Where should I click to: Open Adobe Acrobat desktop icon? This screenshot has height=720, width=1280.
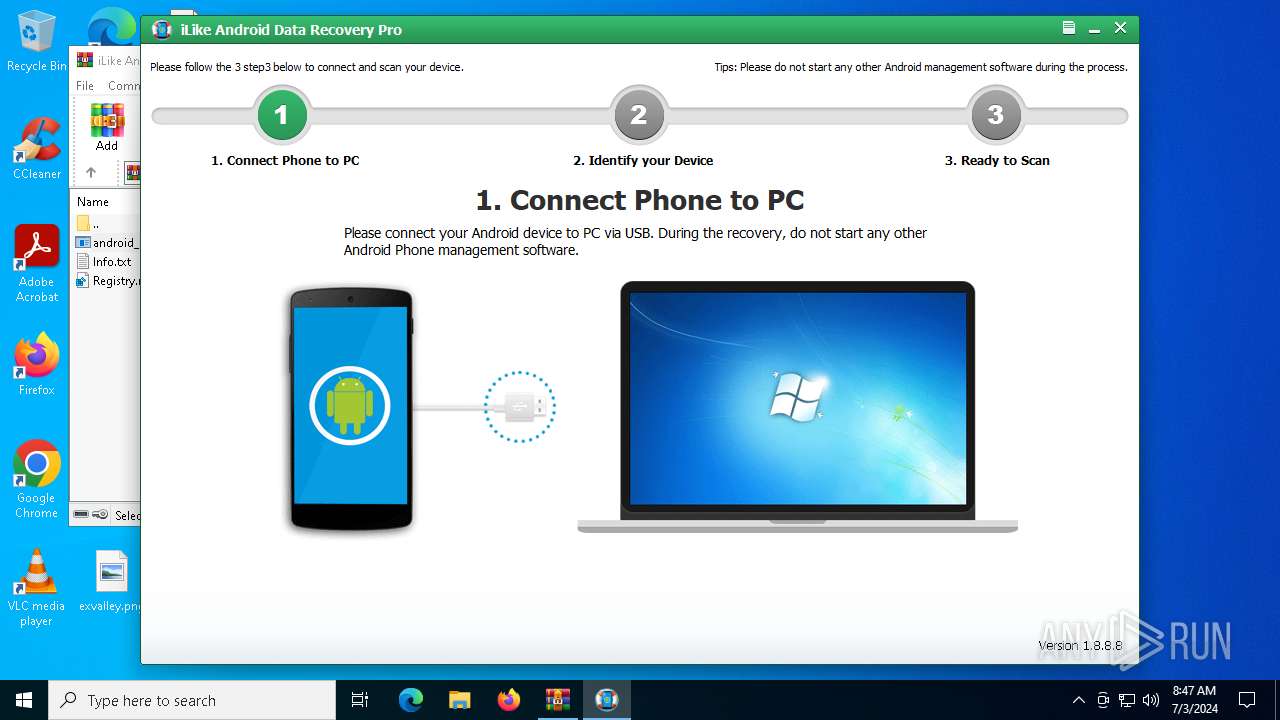point(37,264)
